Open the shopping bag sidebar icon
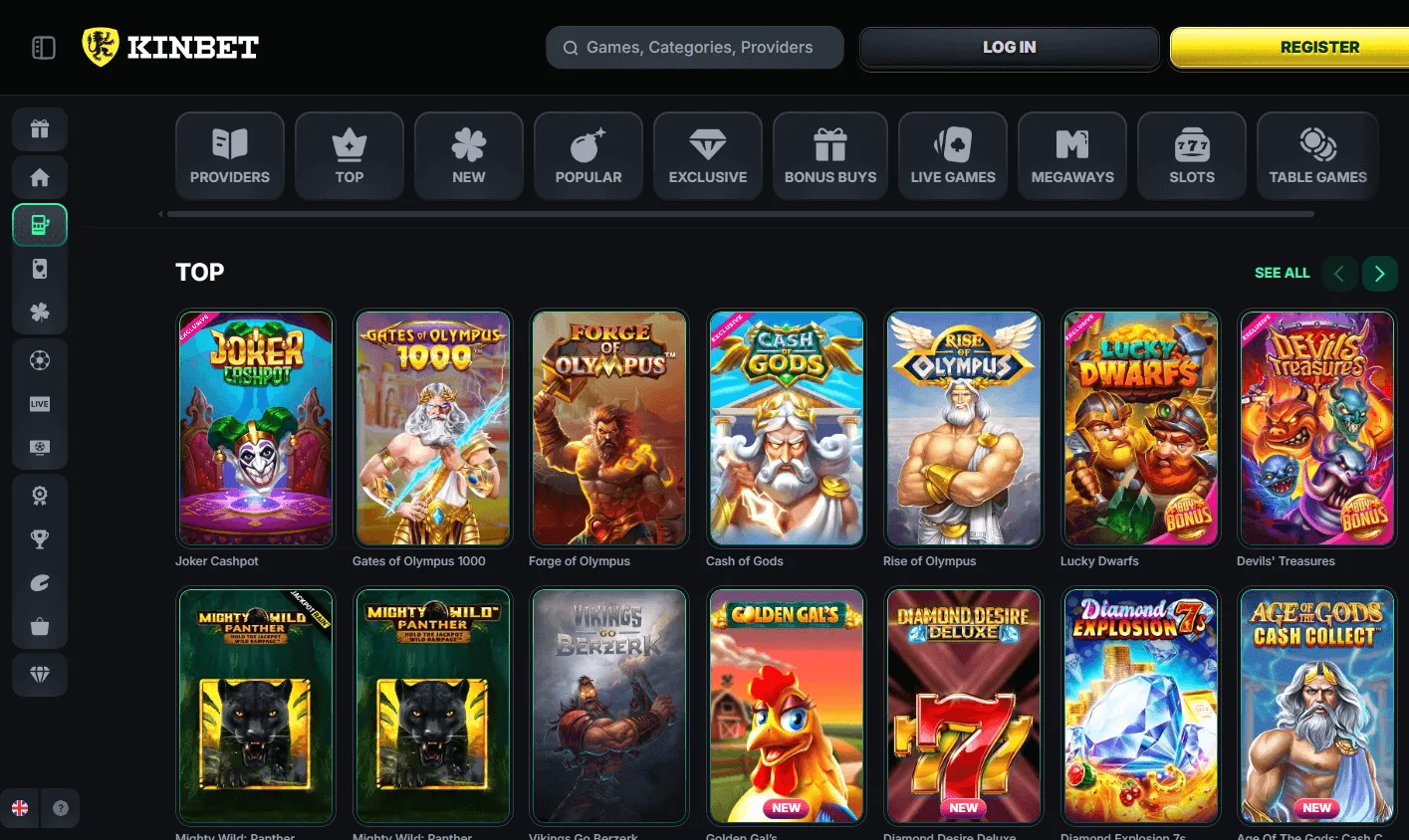 (x=40, y=627)
